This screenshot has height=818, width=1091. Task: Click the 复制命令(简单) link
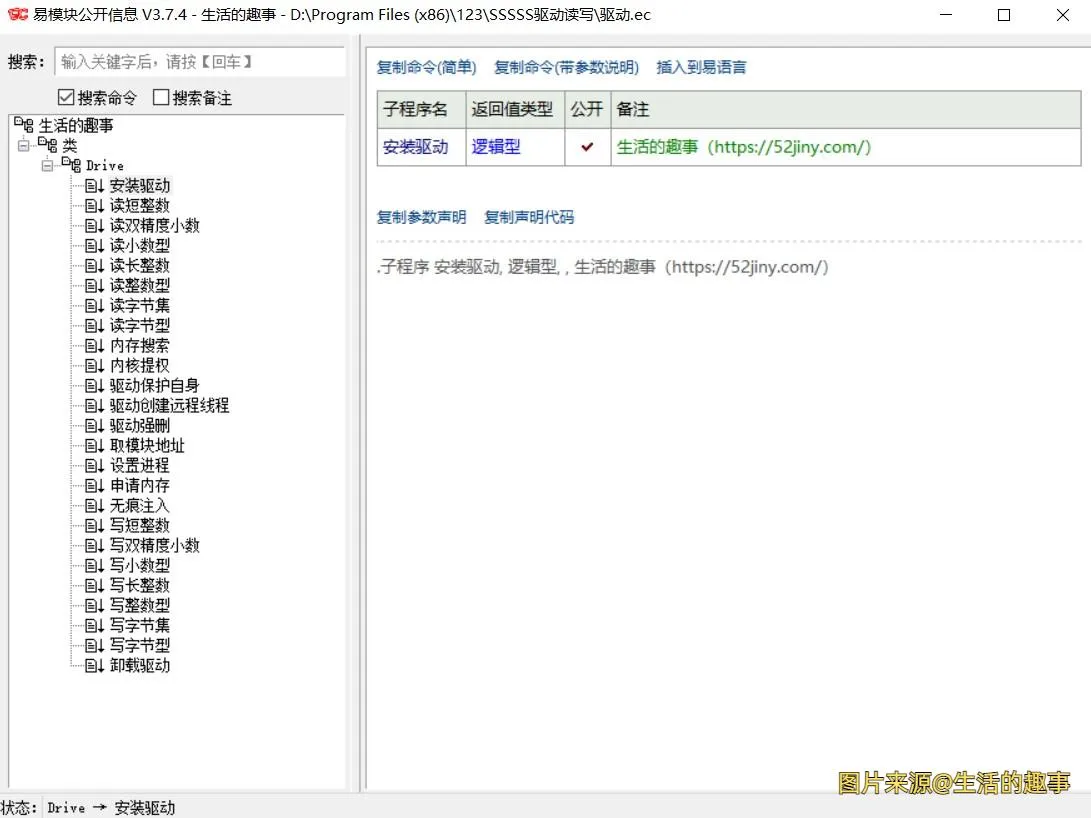pyautogui.click(x=426, y=68)
